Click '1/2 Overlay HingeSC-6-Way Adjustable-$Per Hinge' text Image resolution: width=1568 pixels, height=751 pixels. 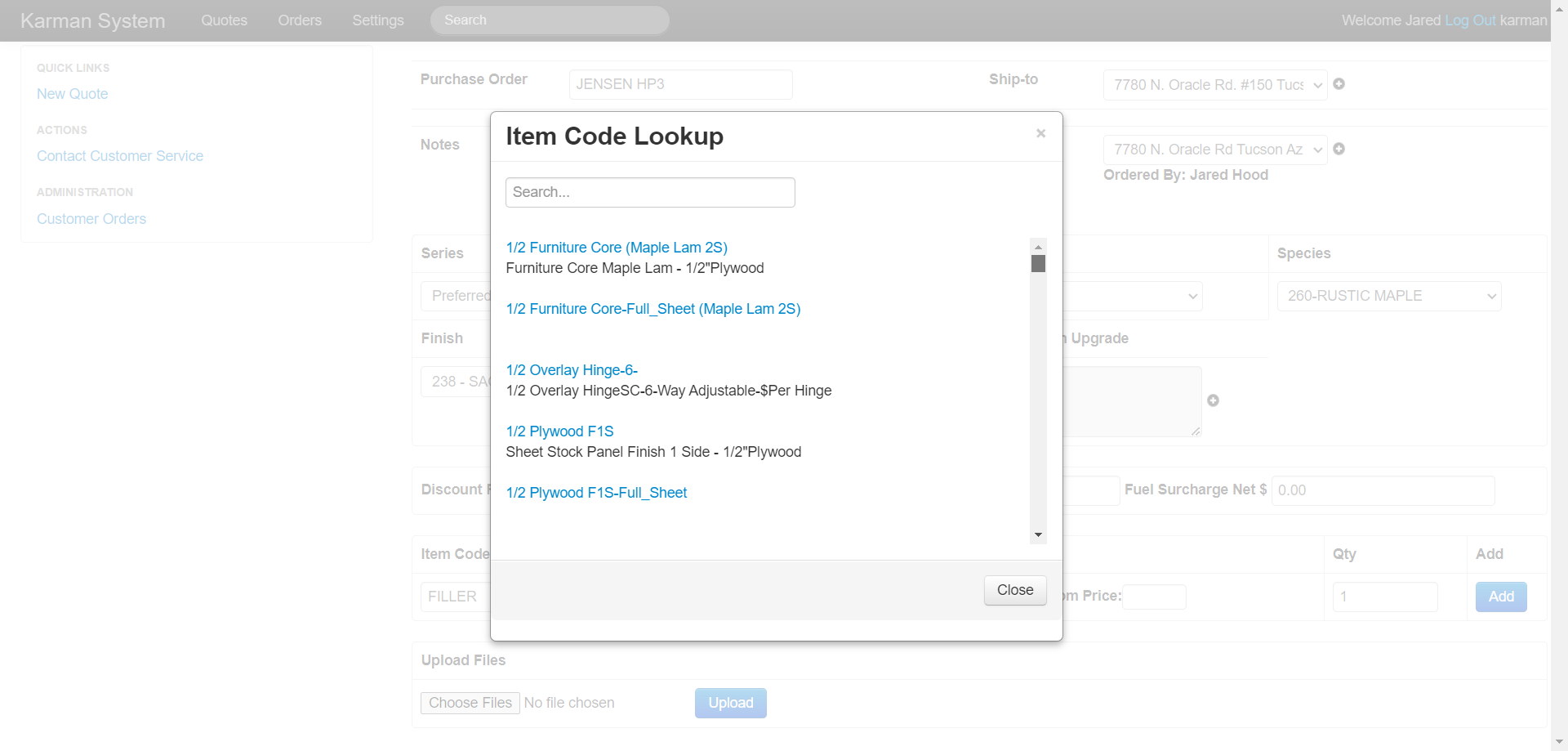coord(669,391)
